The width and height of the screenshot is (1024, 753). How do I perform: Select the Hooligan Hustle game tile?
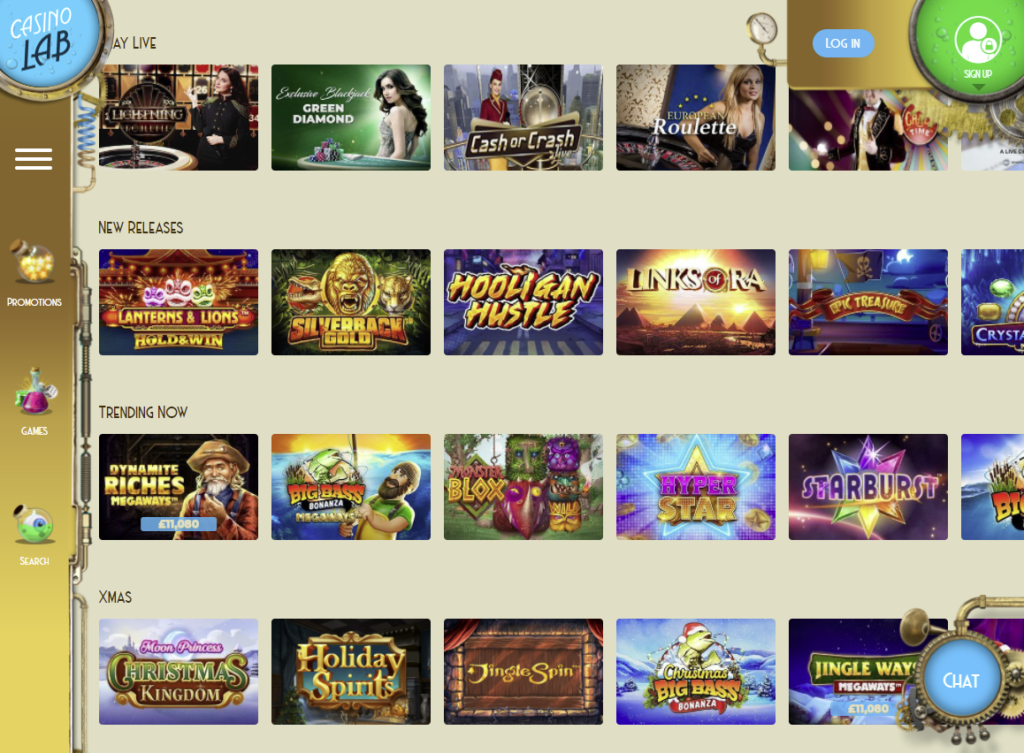click(x=523, y=302)
